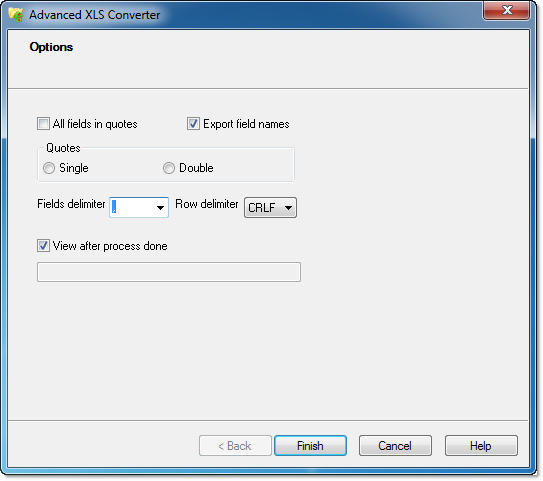Screen dimensions: 543x481
Task: Click the Cancel button
Action: point(395,446)
